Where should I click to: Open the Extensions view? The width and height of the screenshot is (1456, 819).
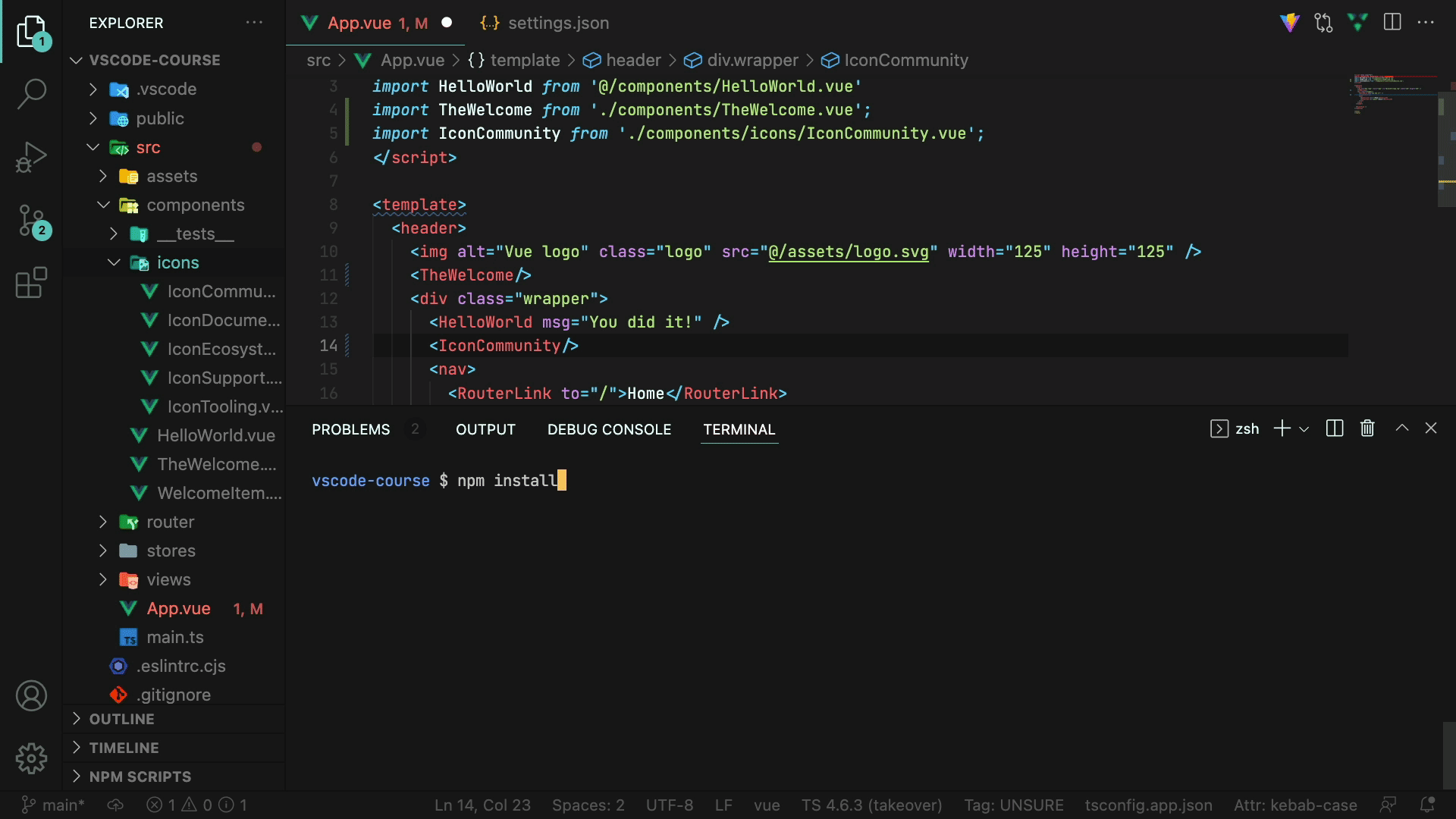(31, 283)
